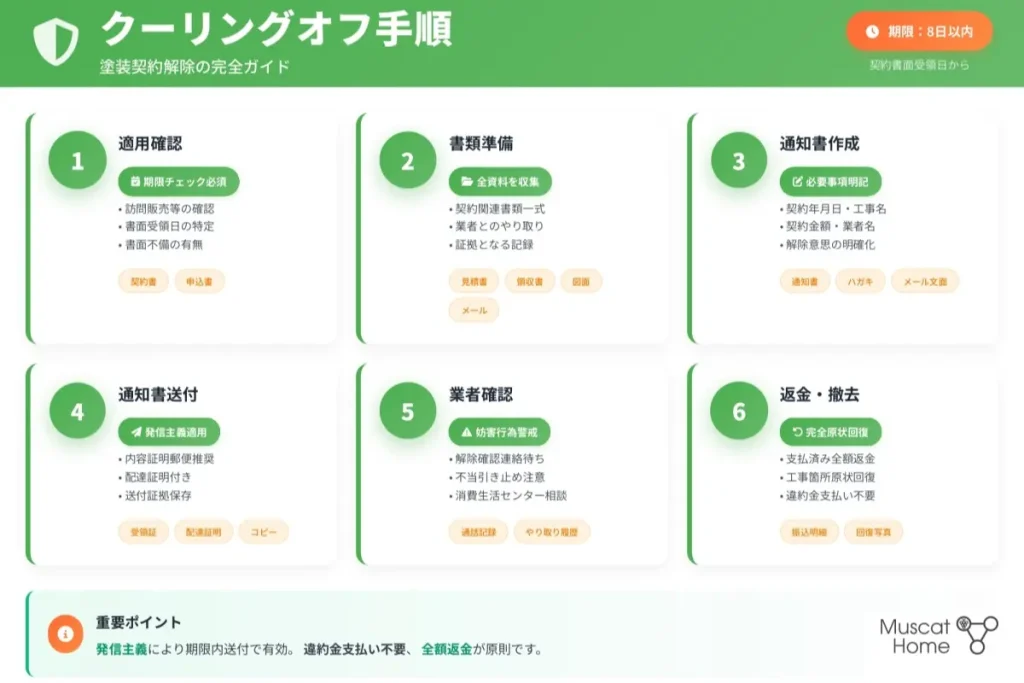Click the 必要事項明記 green badge

pos(830,182)
